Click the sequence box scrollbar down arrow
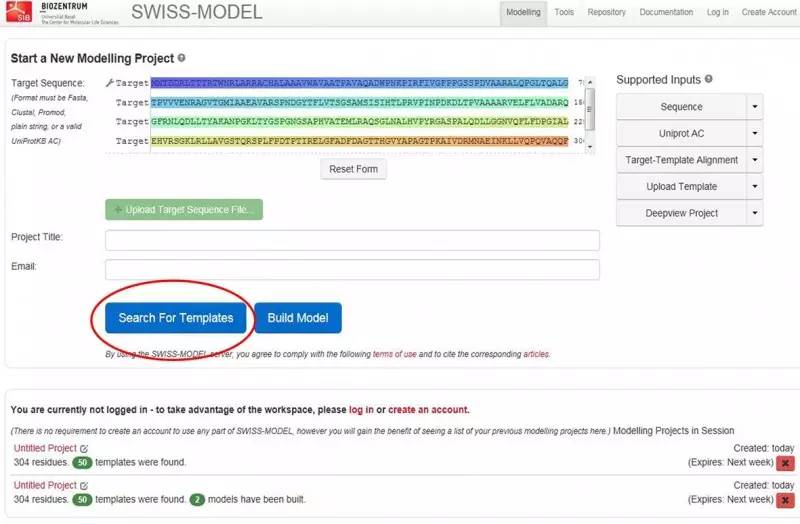The width and height of the screenshot is (800, 524). 590,147
